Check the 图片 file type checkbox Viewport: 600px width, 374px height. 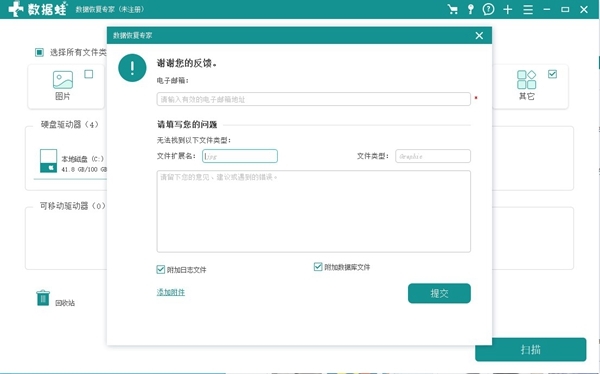(89, 74)
